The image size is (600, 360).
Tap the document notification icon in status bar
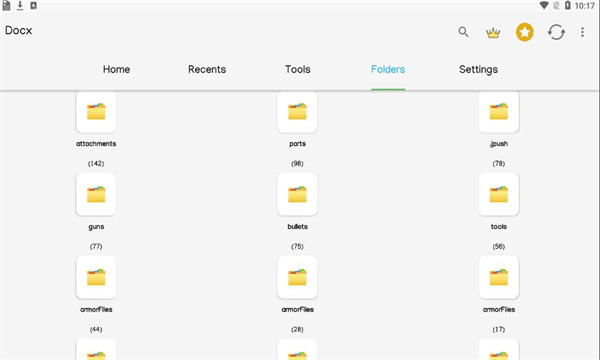[6, 5]
